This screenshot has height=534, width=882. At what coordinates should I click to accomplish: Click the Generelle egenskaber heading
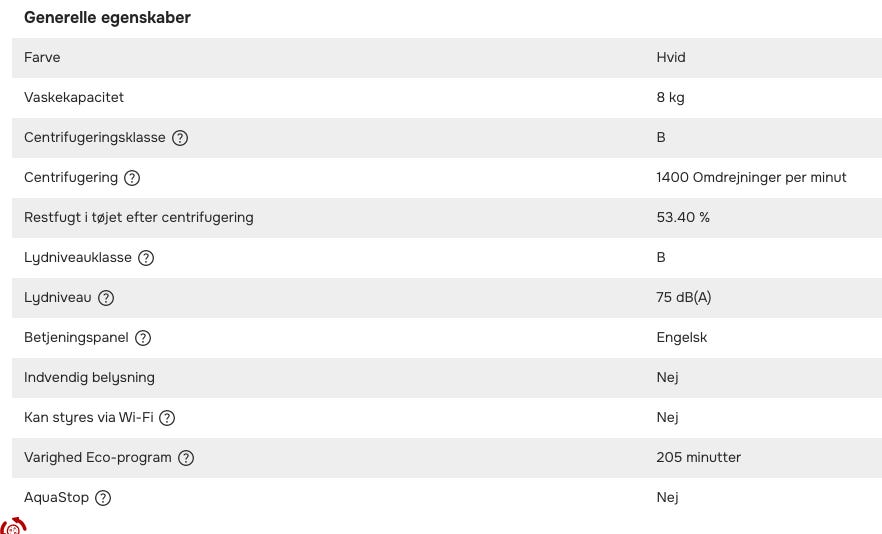click(107, 18)
